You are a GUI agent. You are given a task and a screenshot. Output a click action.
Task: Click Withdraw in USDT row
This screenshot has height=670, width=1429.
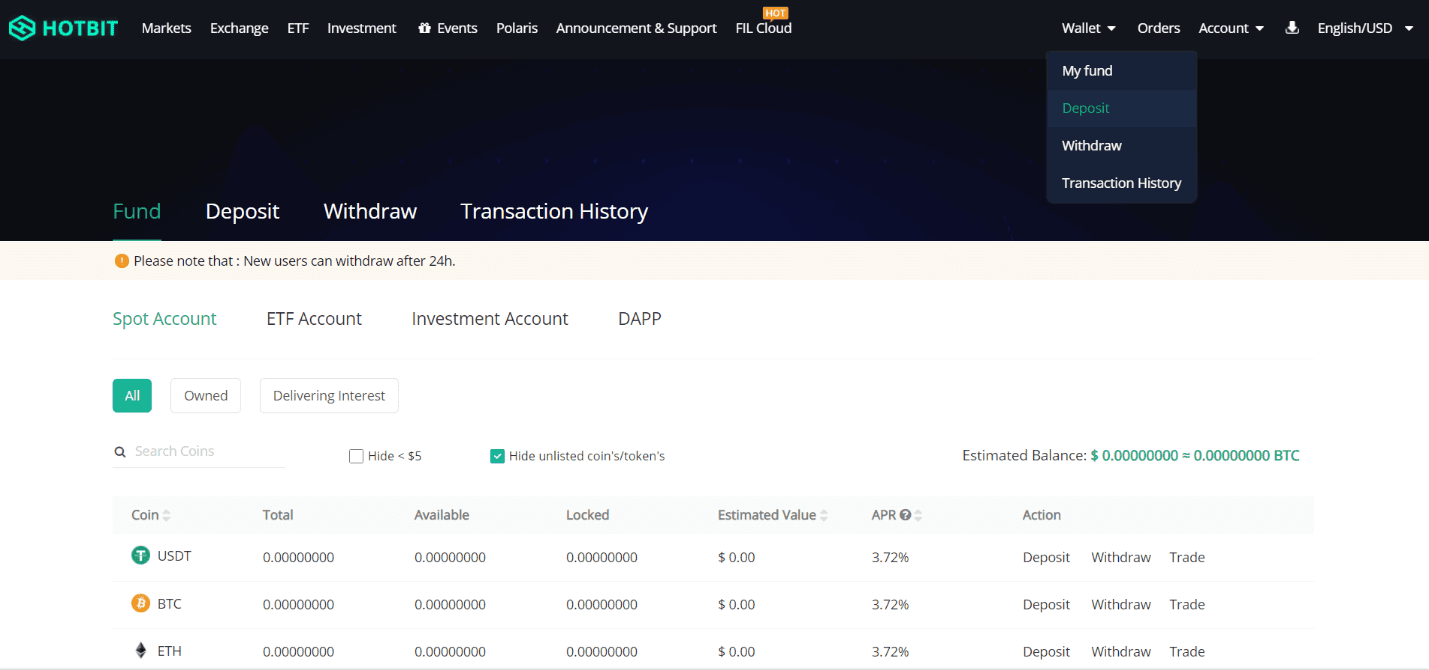point(1121,557)
